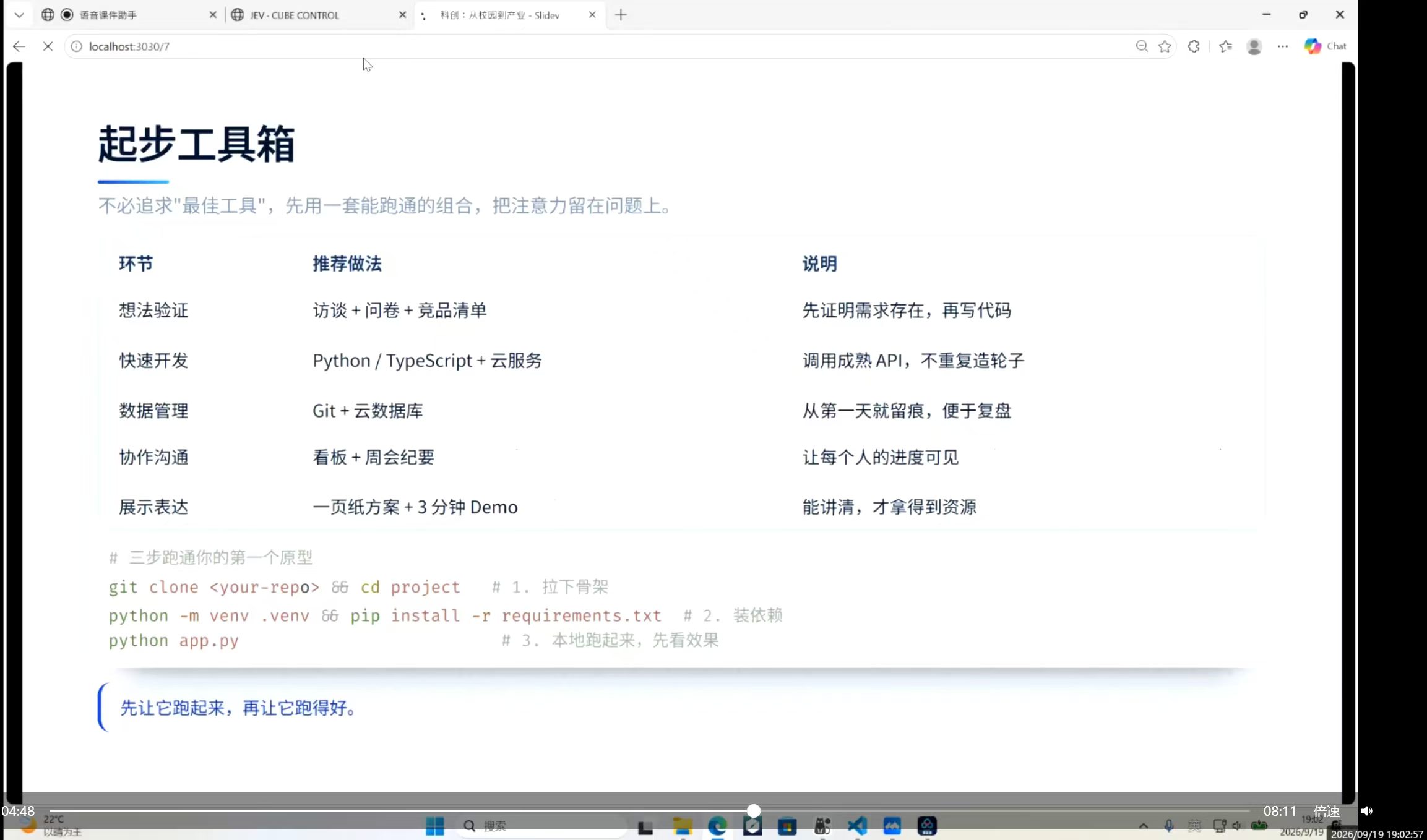Click the Git + 云数据库 cell
Image resolution: width=1427 pixels, height=840 pixels.
click(368, 411)
